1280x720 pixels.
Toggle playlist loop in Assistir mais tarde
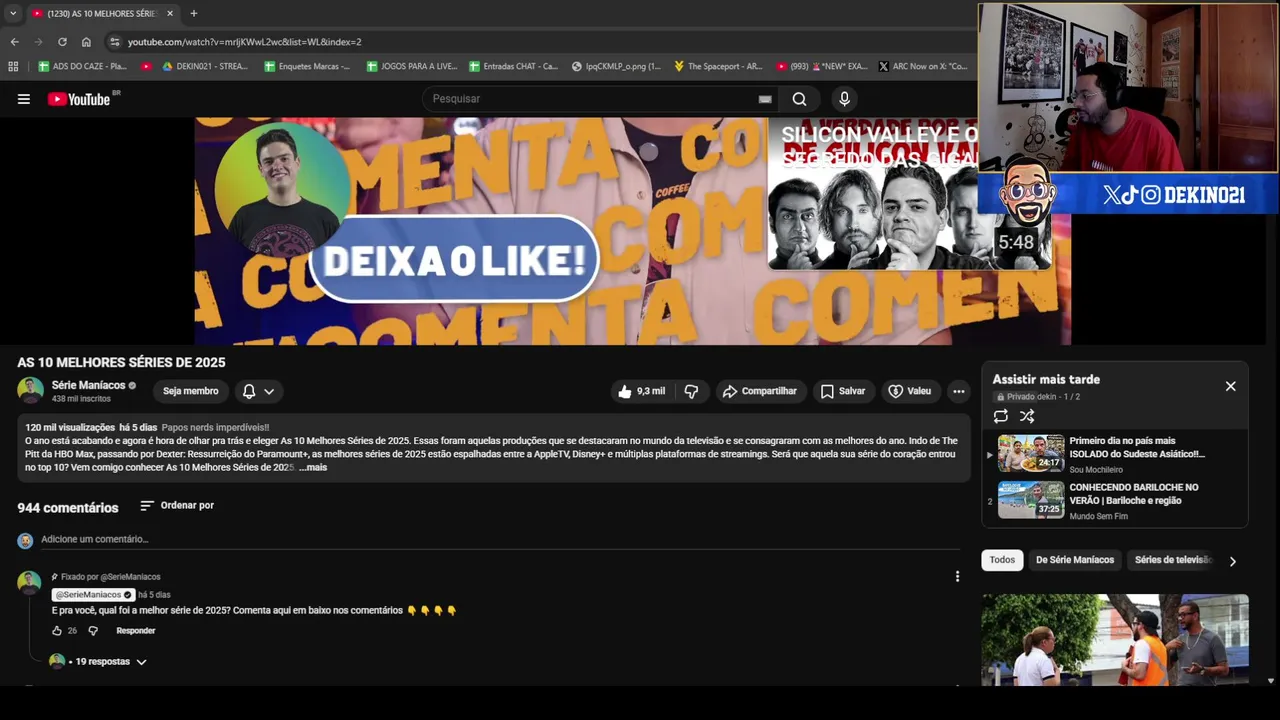pyautogui.click(x=1000, y=416)
